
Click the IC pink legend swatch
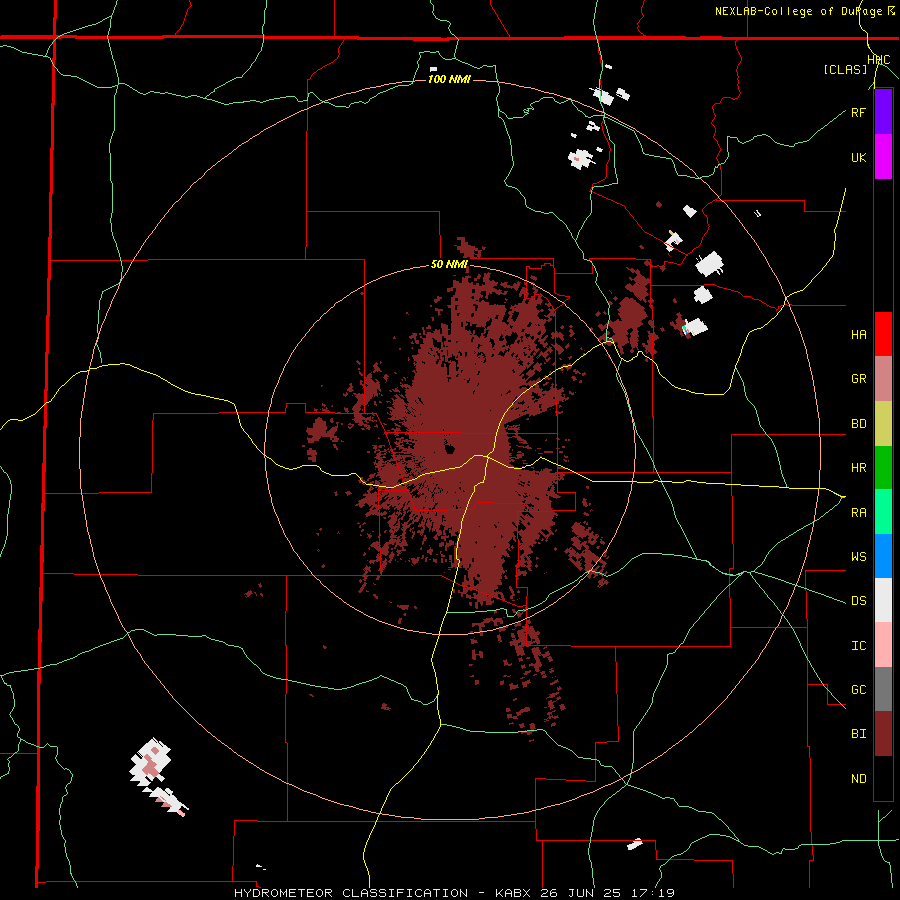coord(883,645)
